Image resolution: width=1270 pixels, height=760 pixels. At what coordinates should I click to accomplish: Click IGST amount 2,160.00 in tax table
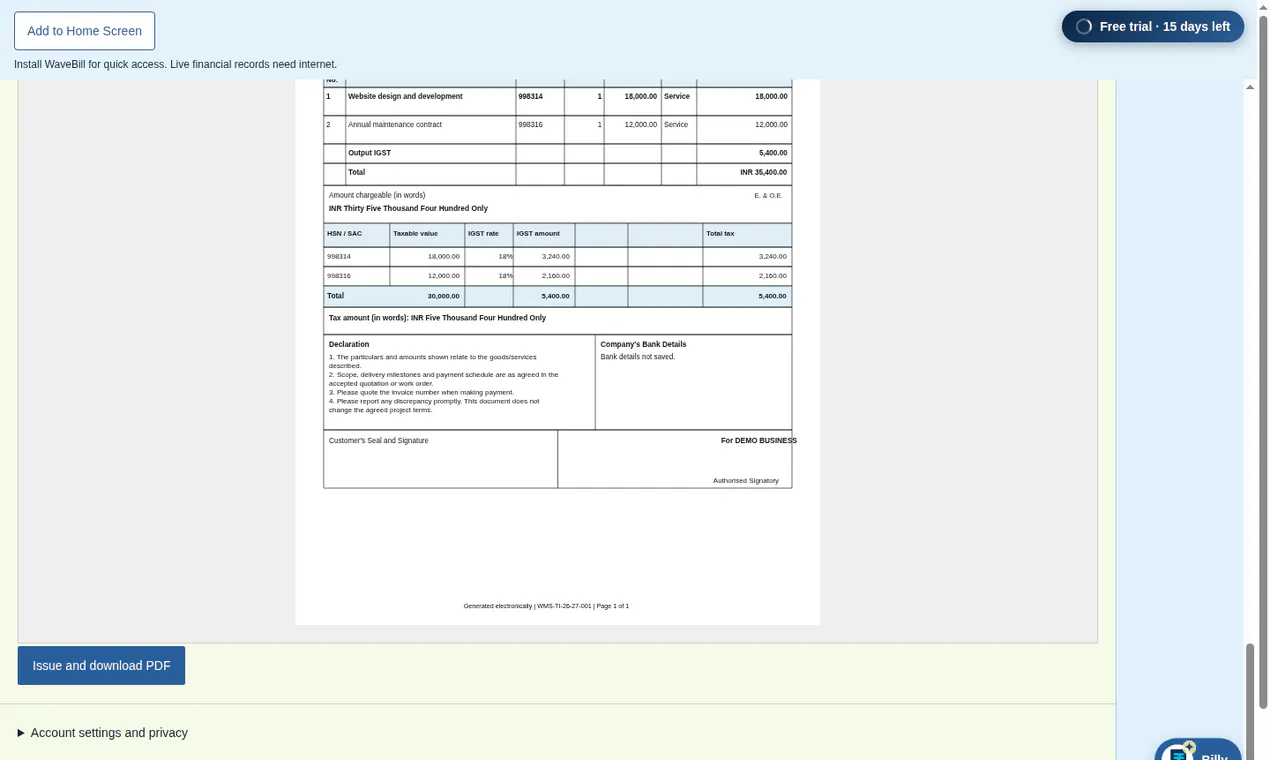pyautogui.click(x=555, y=276)
